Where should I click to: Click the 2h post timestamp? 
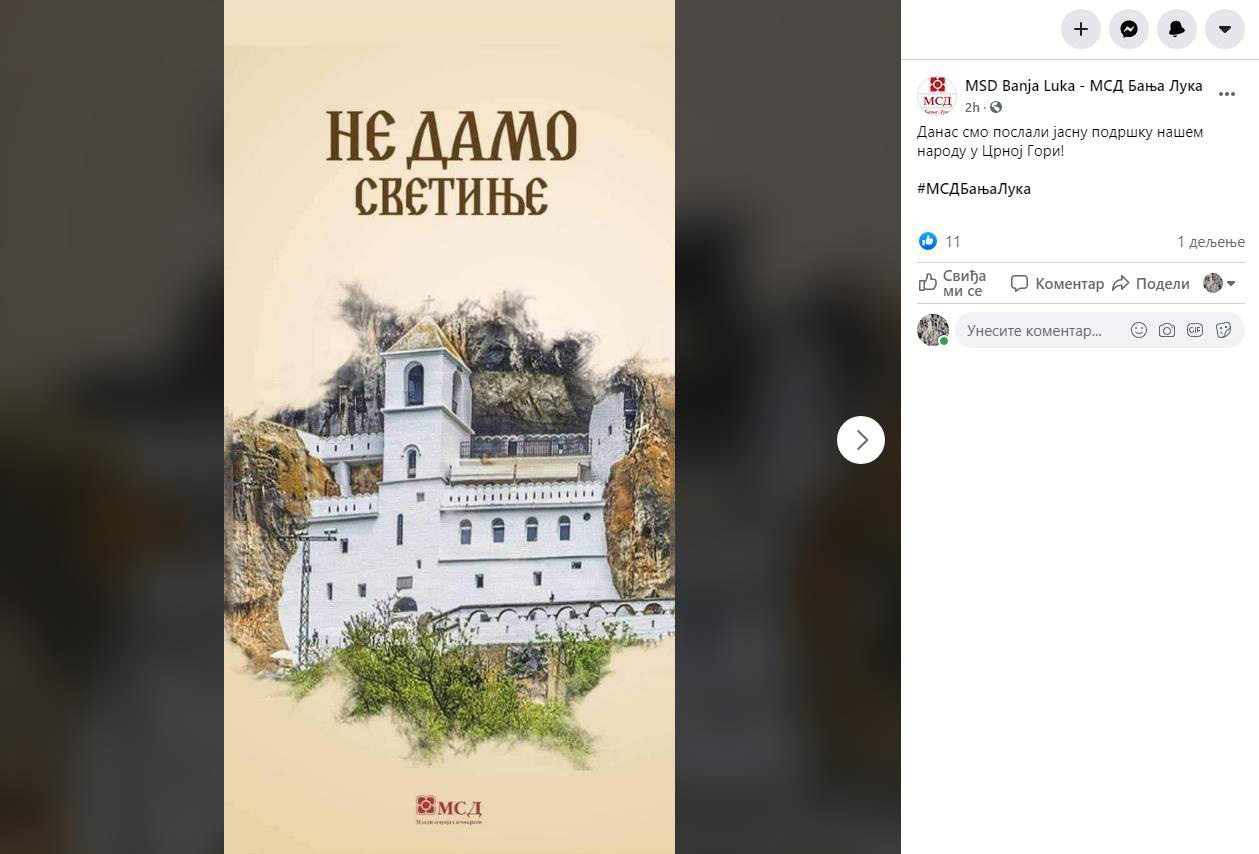pyautogui.click(x=972, y=107)
